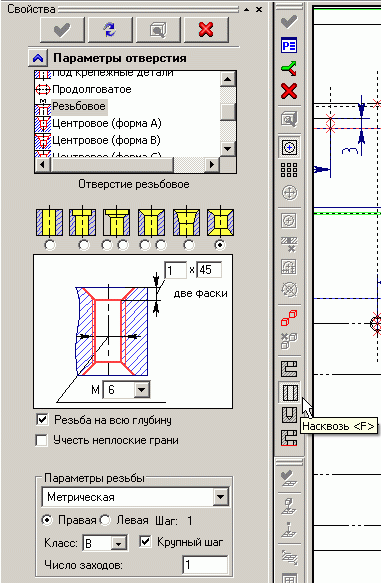The image size is (381, 583).
Task: Toggle the Крупный шаг checkbox
Action: pyautogui.click(x=145, y=541)
